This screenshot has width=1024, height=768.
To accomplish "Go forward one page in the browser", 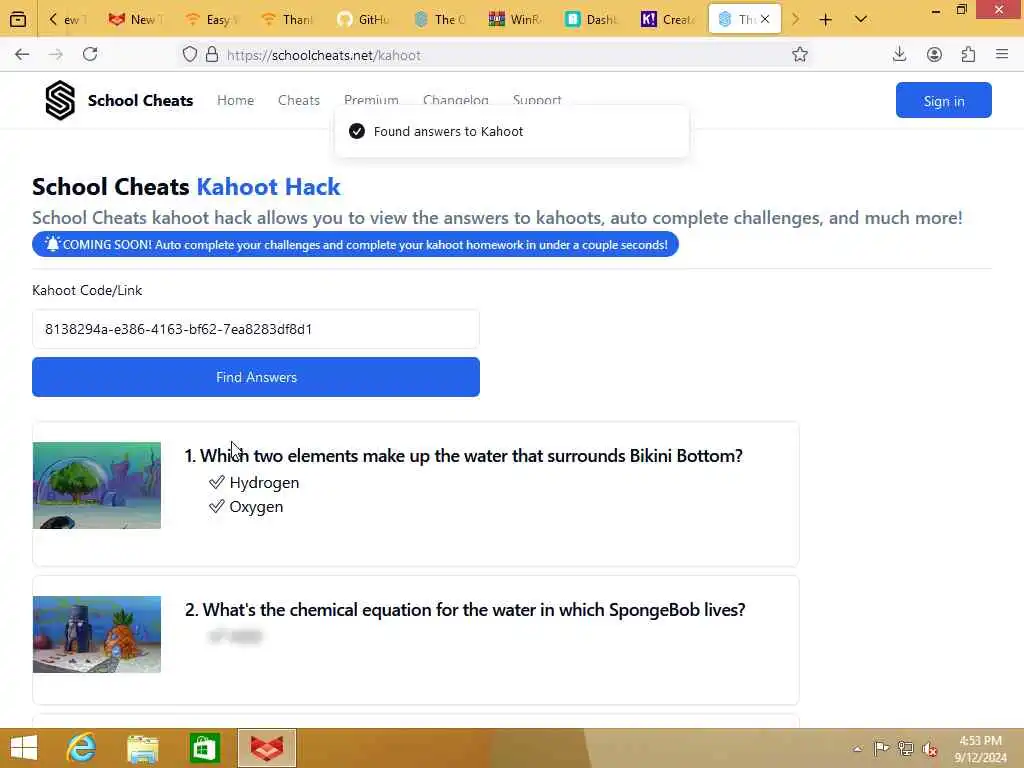I will pos(56,55).
